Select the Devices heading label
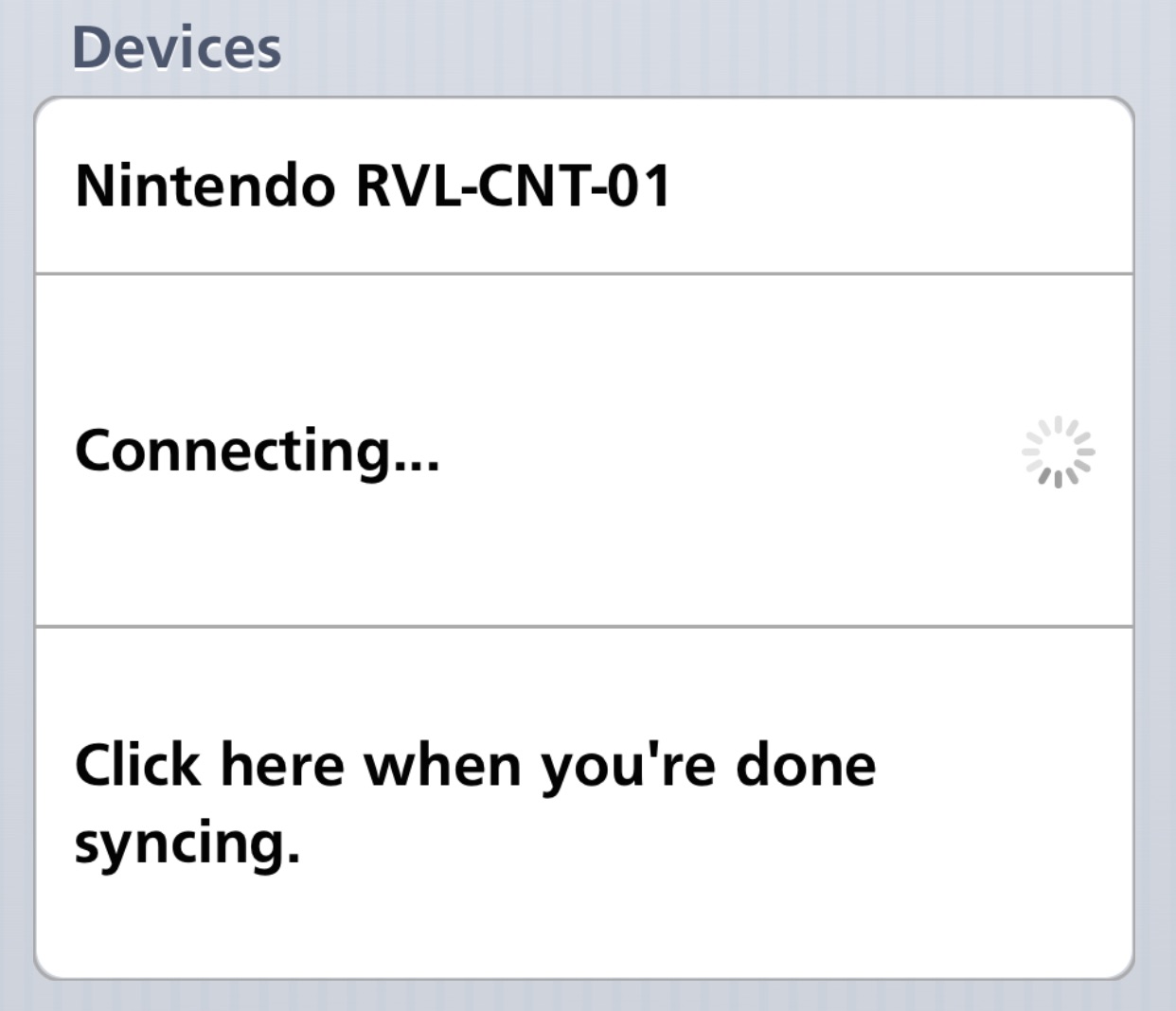 177,47
